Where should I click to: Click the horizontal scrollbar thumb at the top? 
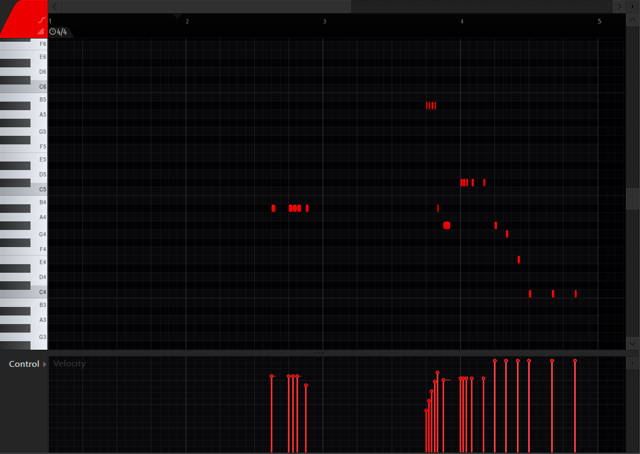[204, 6]
